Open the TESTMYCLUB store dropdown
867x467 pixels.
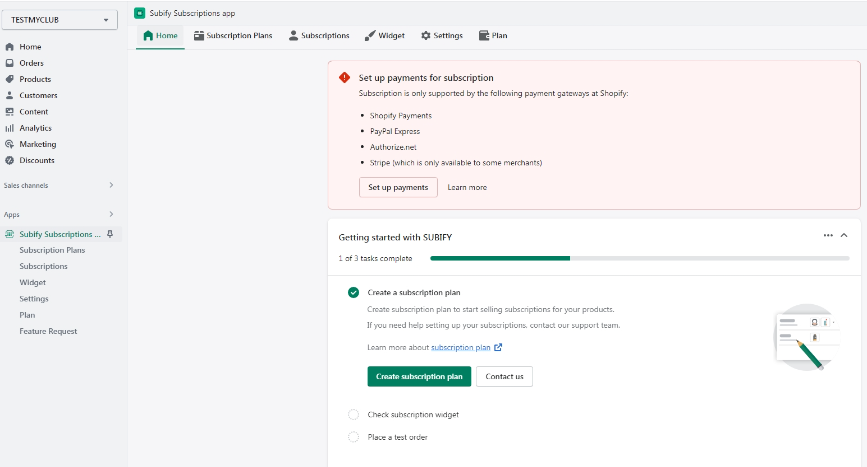click(59, 20)
